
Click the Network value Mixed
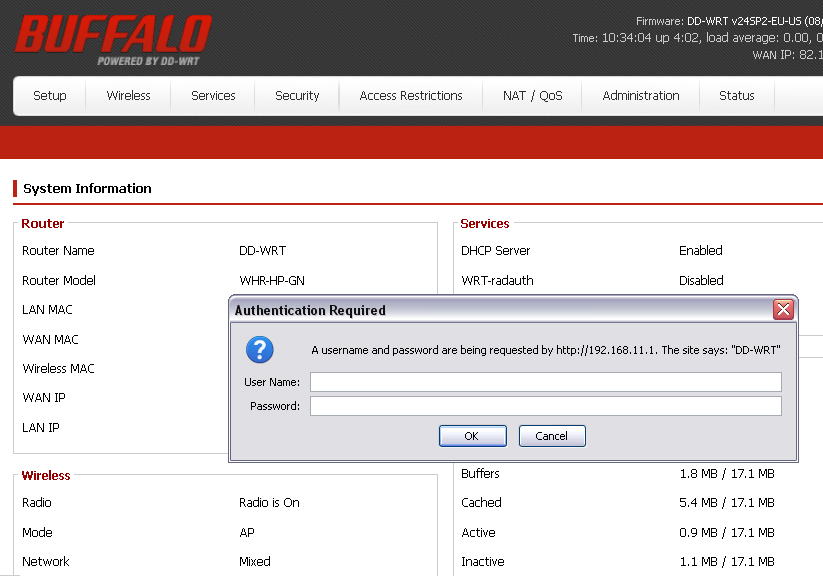(x=255, y=561)
